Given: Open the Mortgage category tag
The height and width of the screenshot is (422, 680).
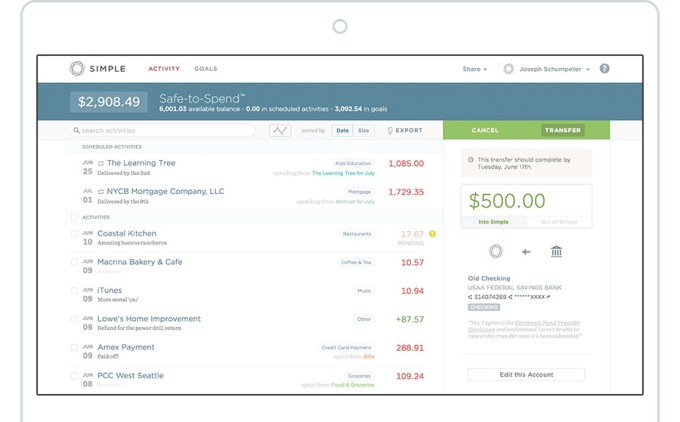Looking at the screenshot, I should point(360,192).
